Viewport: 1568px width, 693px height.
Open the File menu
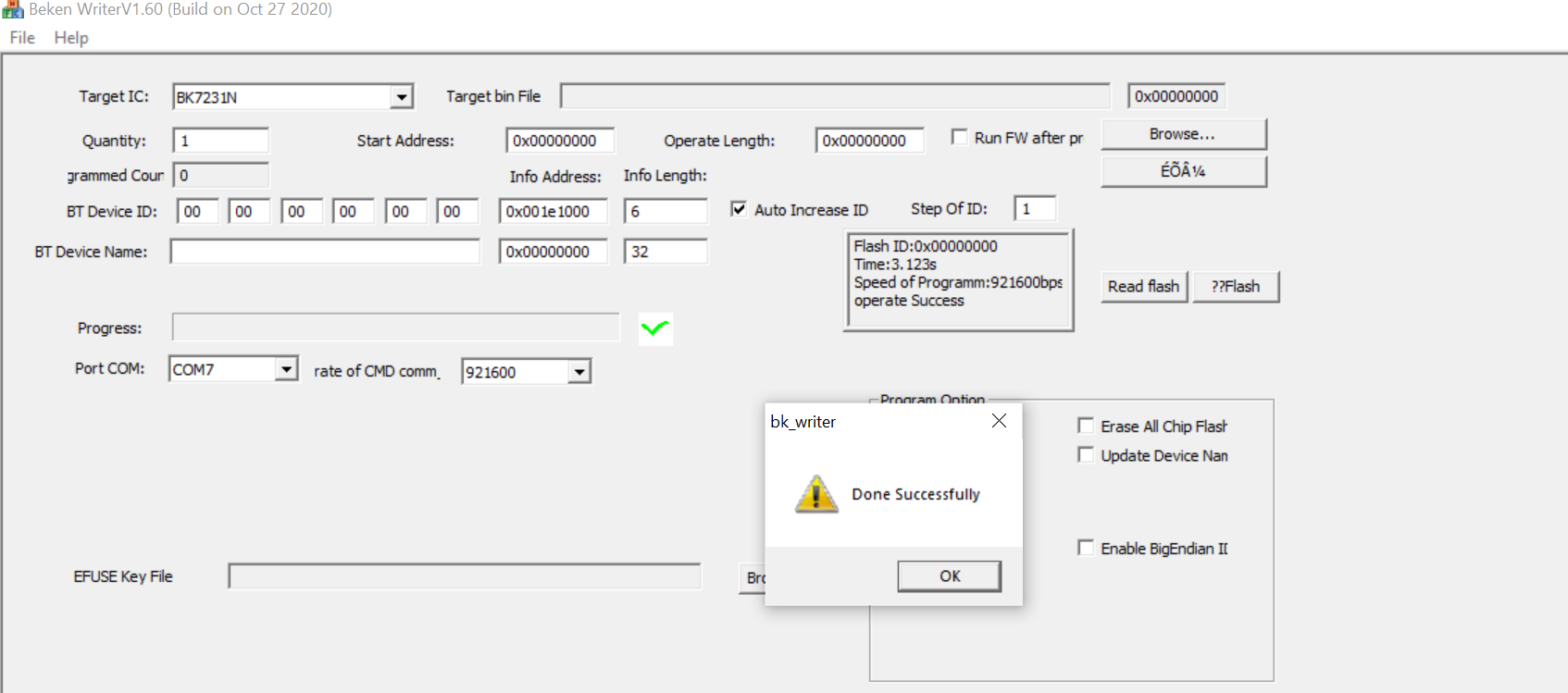coord(22,38)
